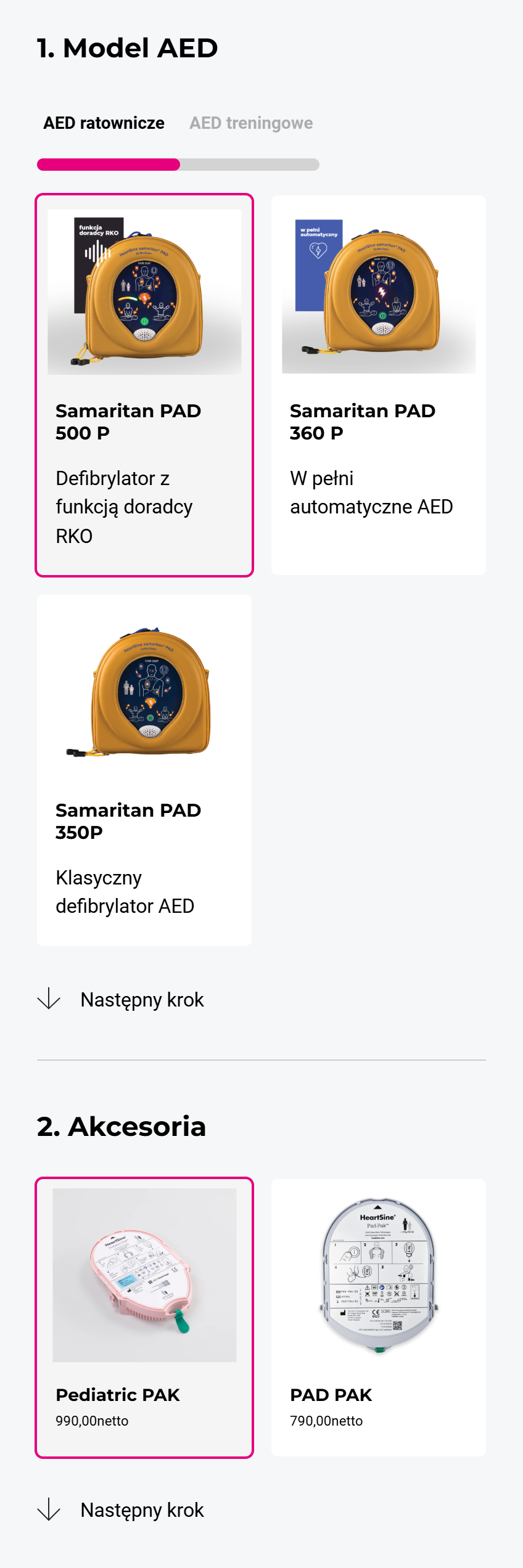The image size is (523, 1568).
Task: Click the grey PAD PAK cartridge image
Action: tap(379, 1275)
